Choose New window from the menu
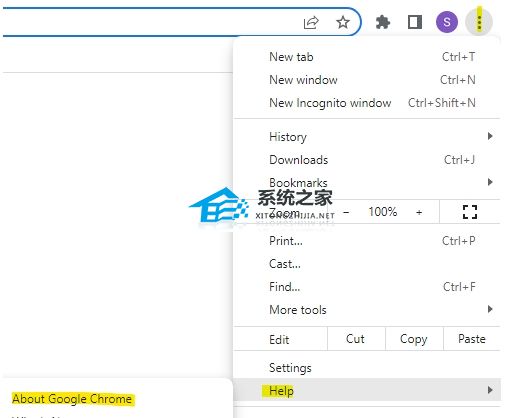The image size is (530, 418). pos(366,80)
